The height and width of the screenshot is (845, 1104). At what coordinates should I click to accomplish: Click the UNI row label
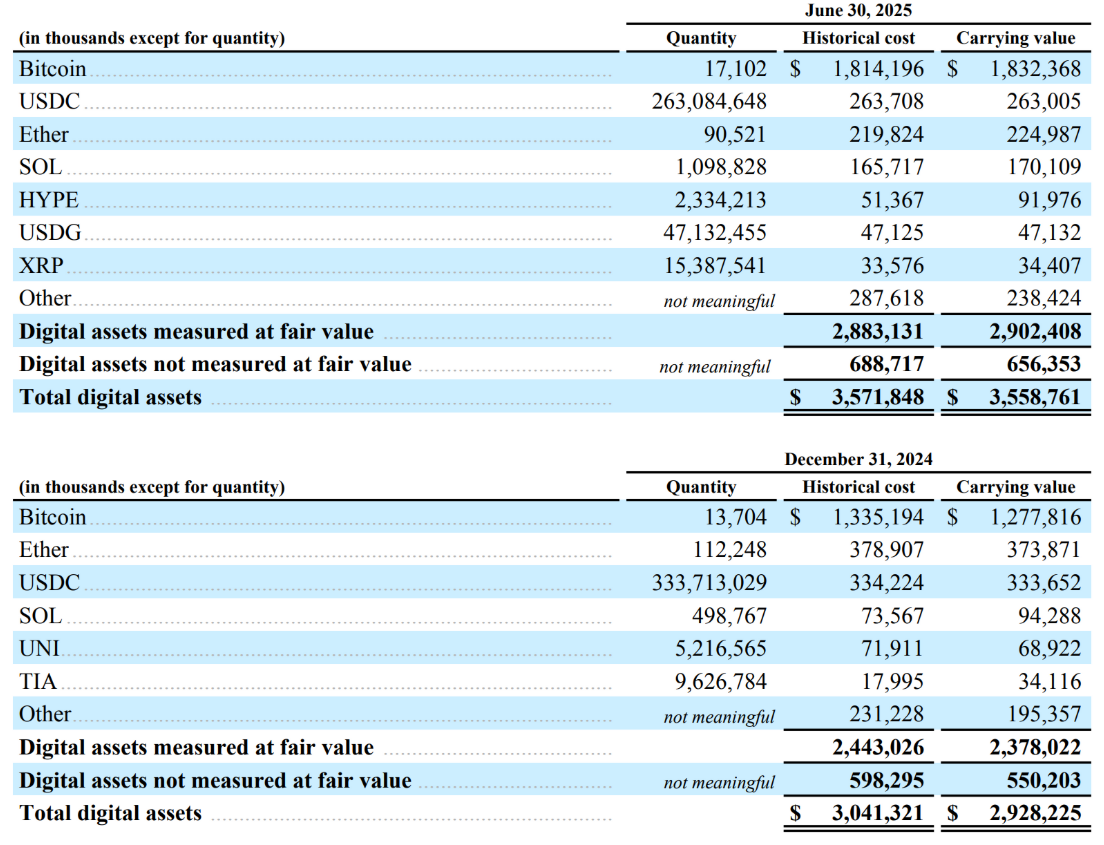click(39, 649)
